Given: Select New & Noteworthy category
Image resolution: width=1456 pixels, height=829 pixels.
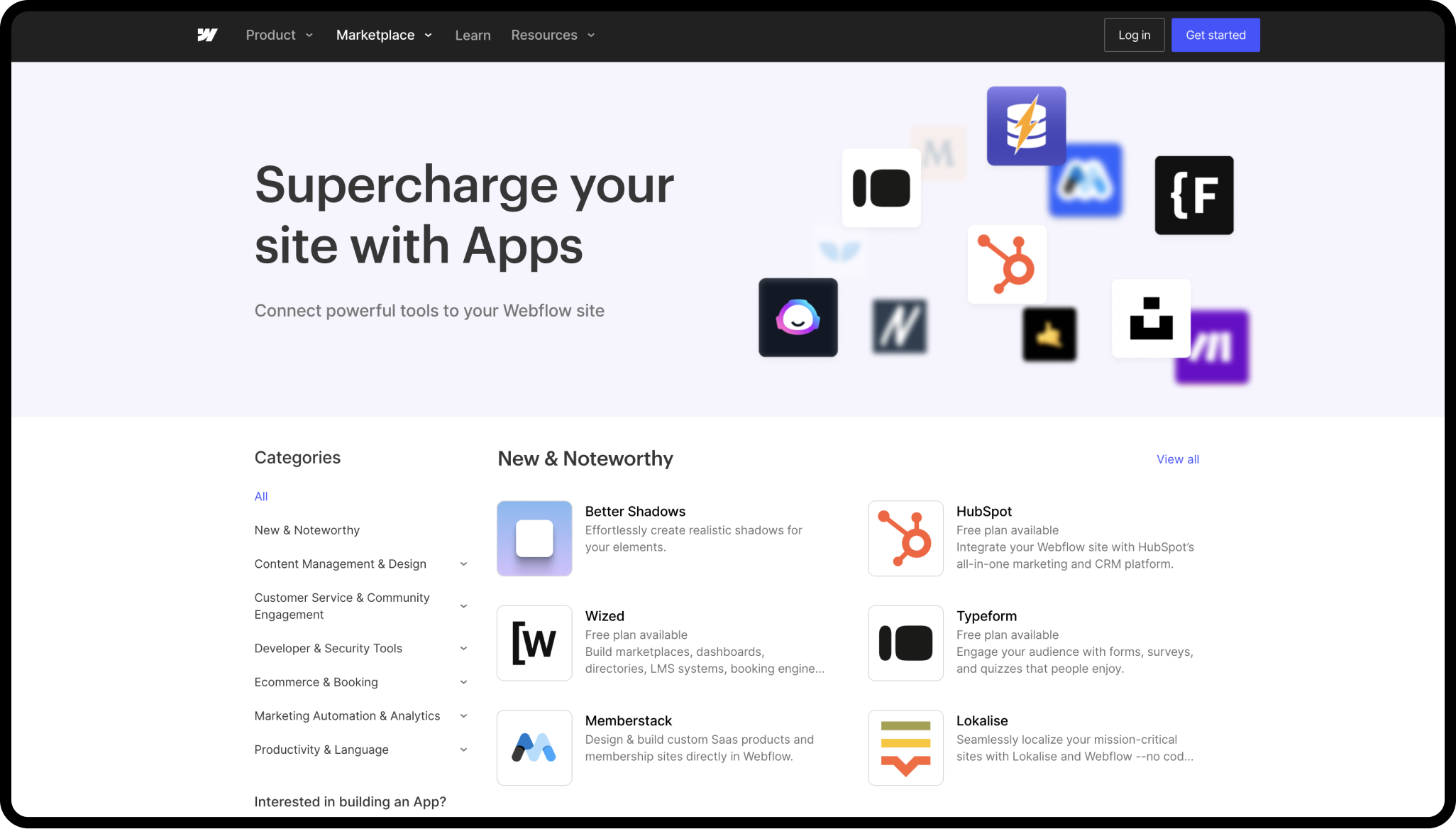Looking at the screenshot, I should click(307, 530).
